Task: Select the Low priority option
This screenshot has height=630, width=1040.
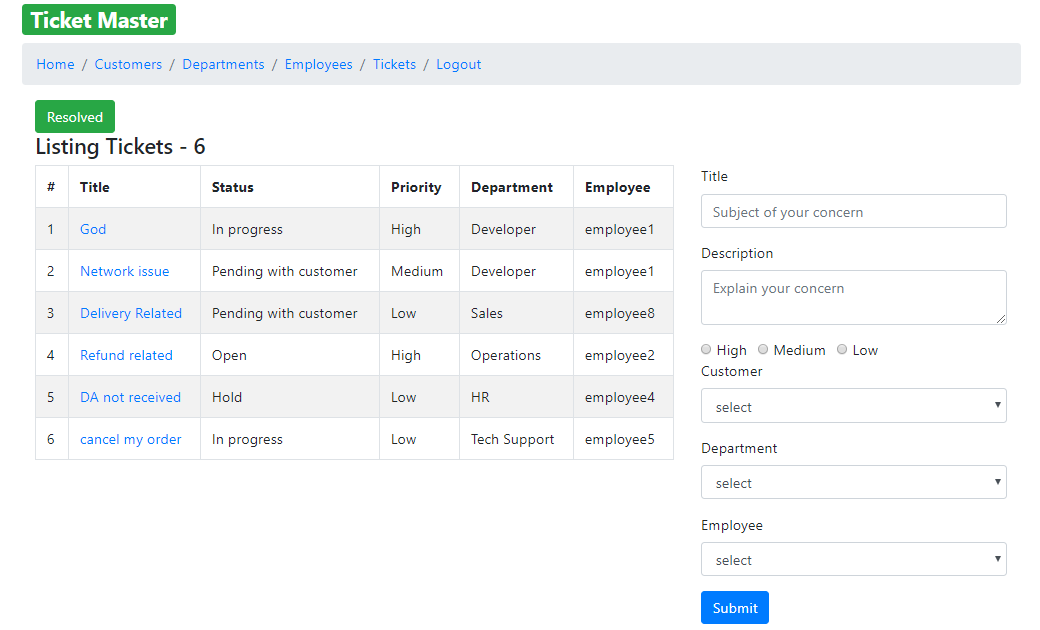Action: pyautogui.click(x=843, y=349)
